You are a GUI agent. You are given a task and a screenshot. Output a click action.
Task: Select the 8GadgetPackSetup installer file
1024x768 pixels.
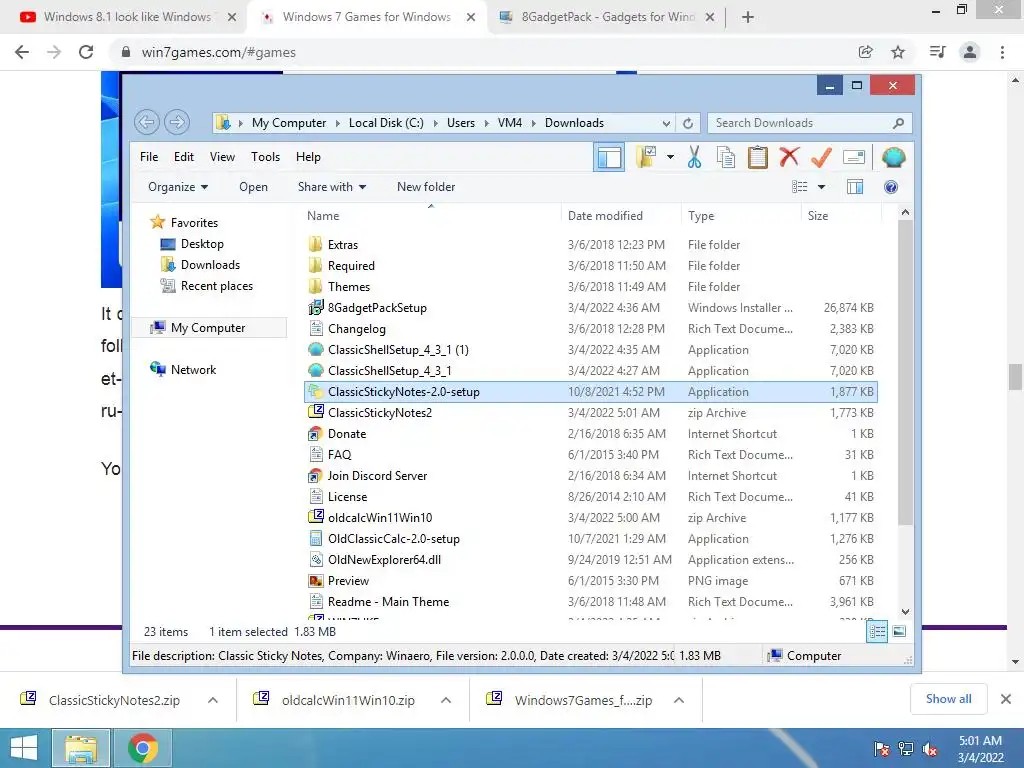(590, 308)
